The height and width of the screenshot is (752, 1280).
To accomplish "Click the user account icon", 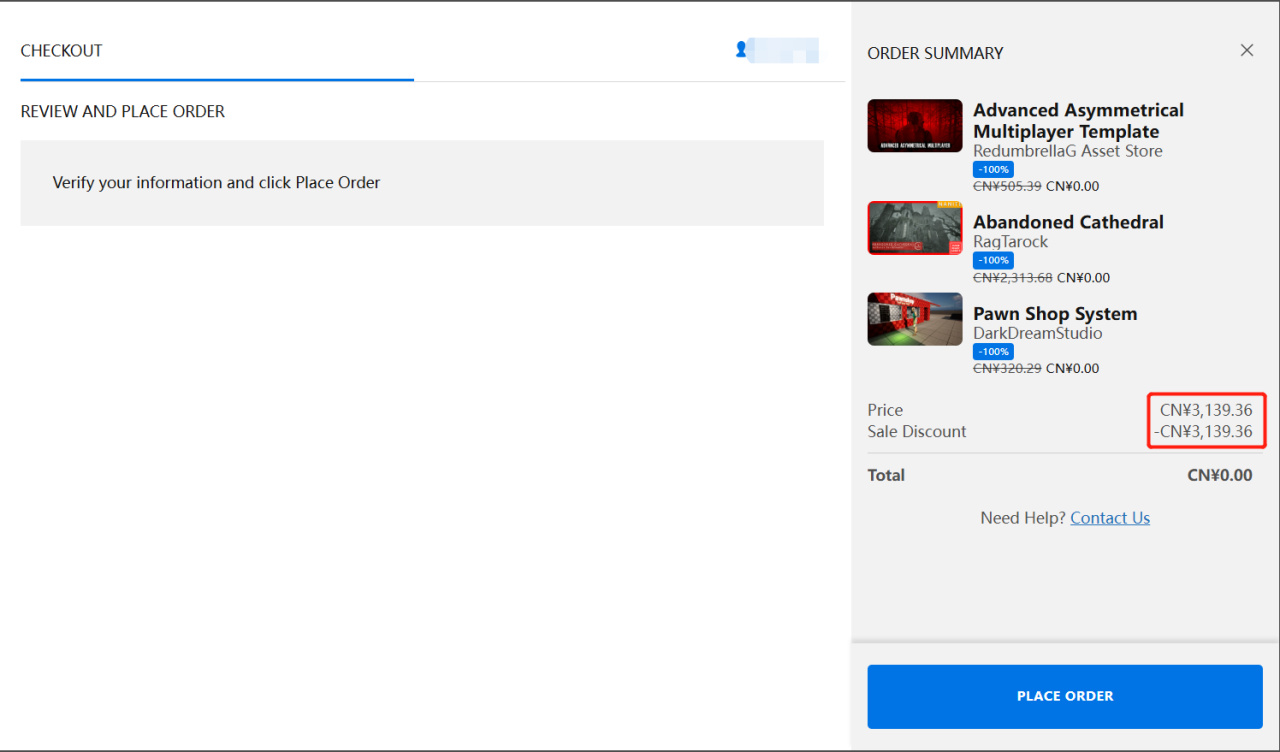I will coord(741,49).
